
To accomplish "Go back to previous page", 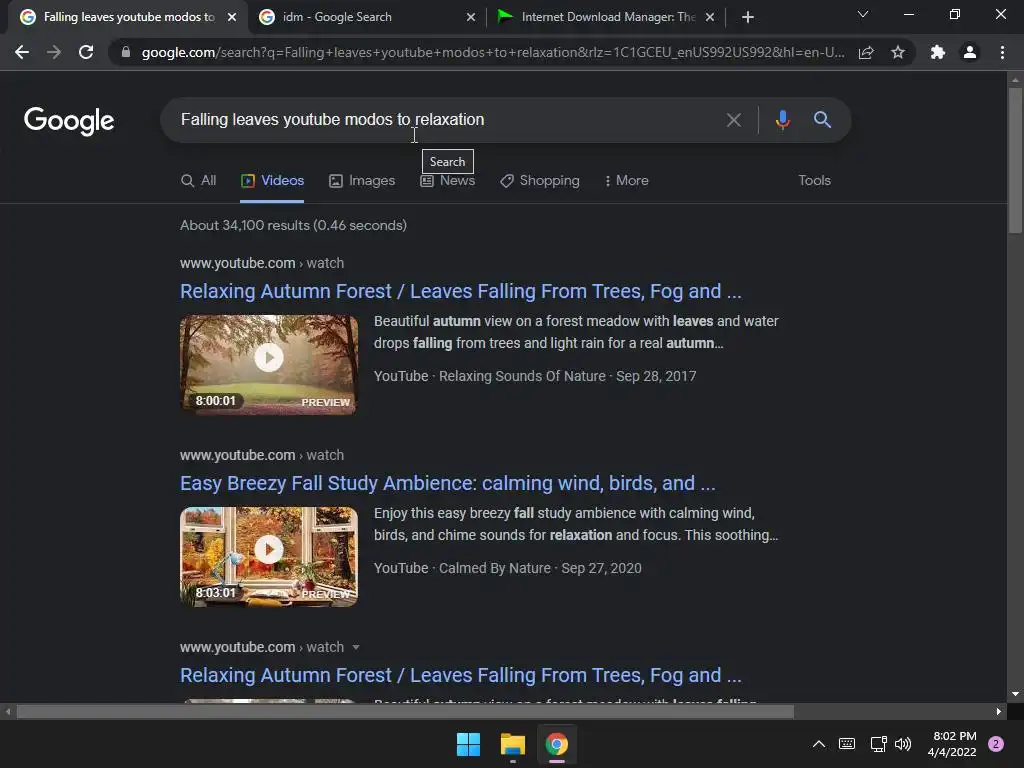I will tap(22, 52).
